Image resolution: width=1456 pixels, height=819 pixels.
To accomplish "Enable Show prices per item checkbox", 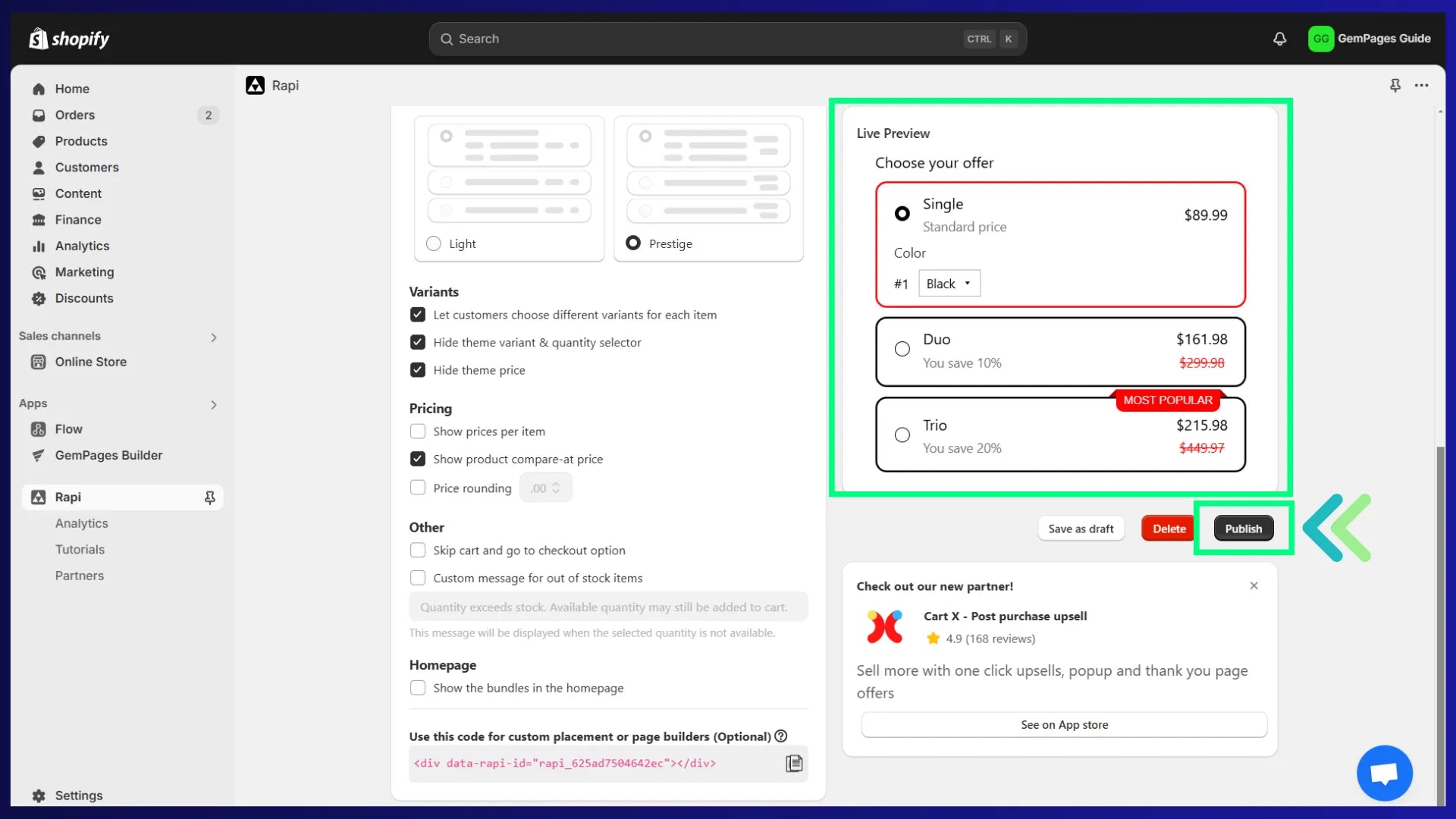I will [x=418, y=431].
